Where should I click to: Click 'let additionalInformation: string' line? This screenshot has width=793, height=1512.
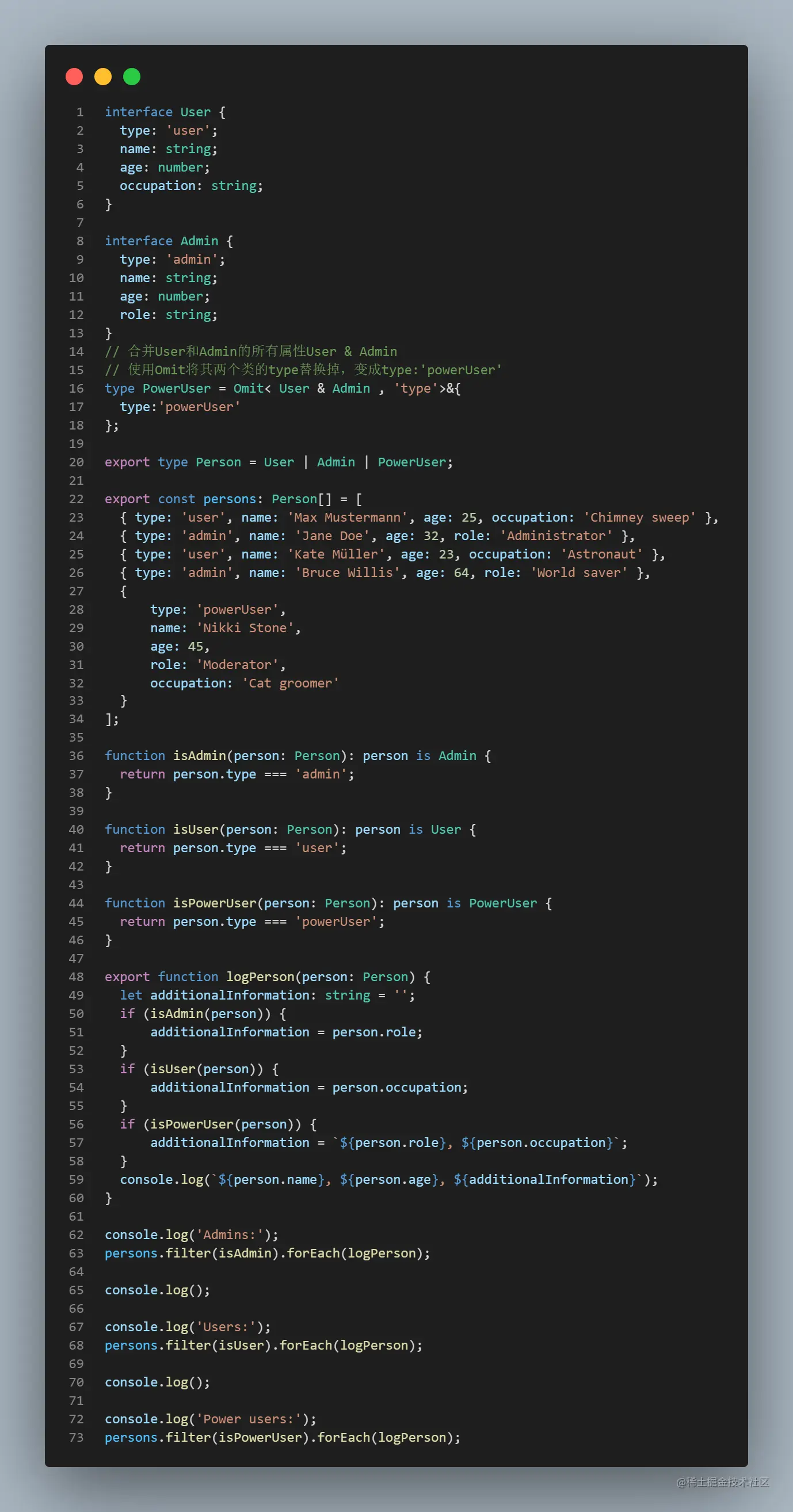click(x=268, y=995)
